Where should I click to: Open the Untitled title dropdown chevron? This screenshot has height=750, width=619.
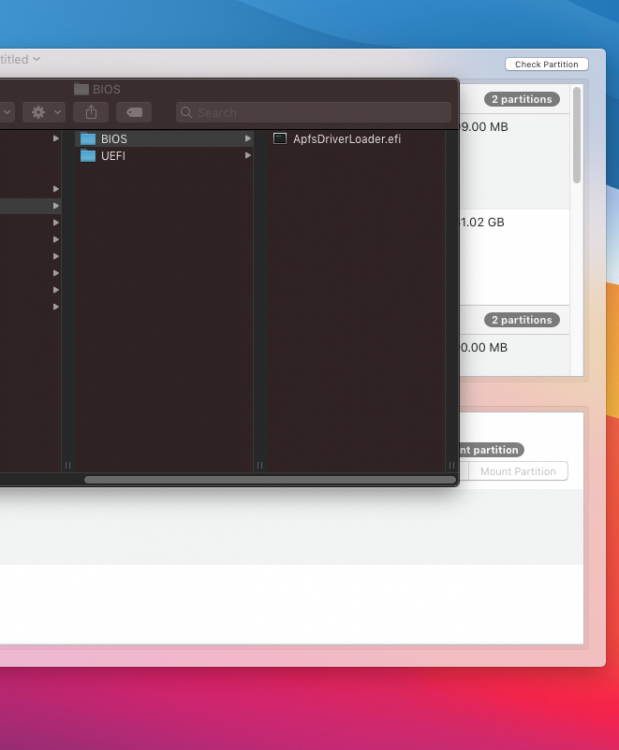point(37,59)
